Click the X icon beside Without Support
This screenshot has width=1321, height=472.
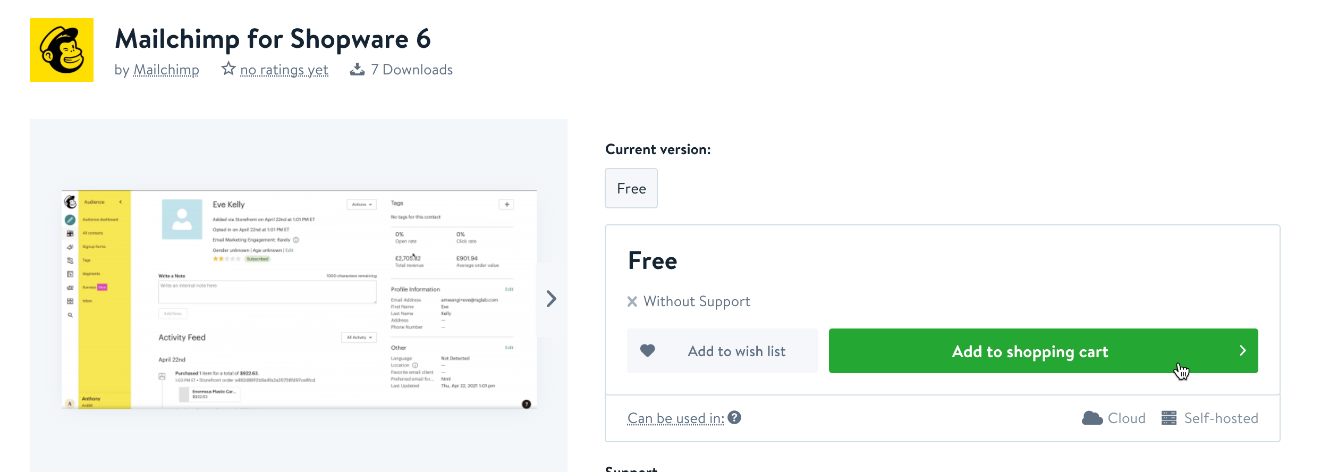pos(632,301)
